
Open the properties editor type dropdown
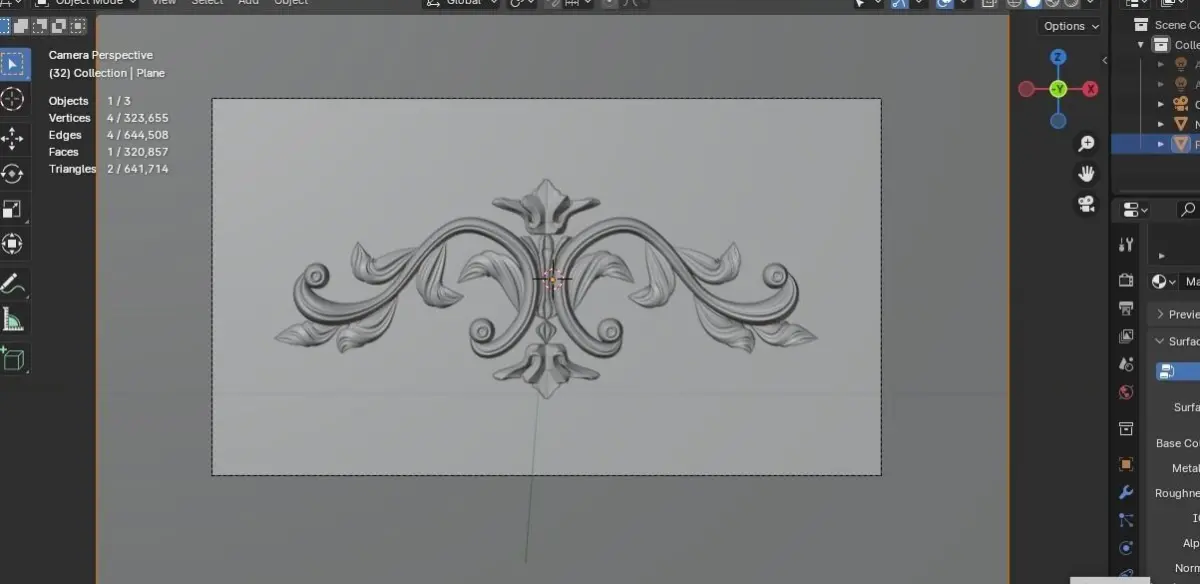(1136, 209)
